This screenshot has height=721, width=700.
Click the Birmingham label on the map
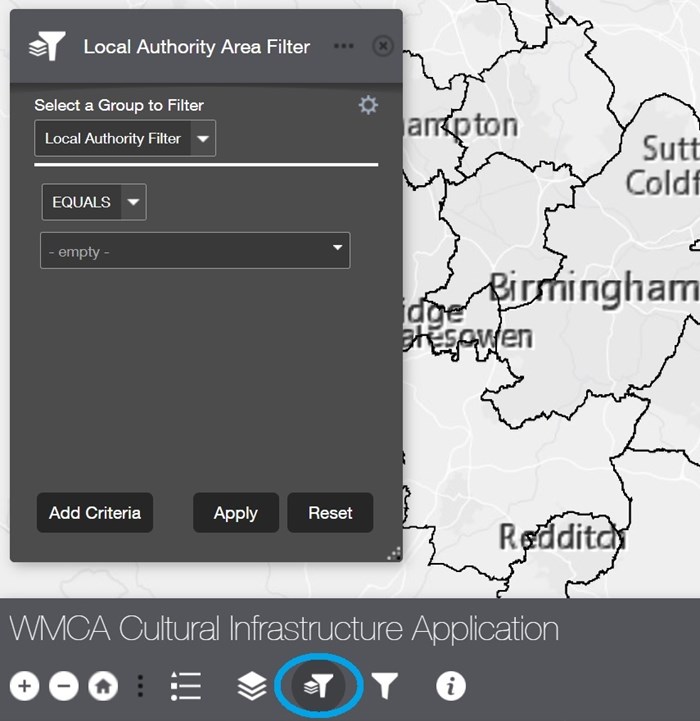coord(593,289)
